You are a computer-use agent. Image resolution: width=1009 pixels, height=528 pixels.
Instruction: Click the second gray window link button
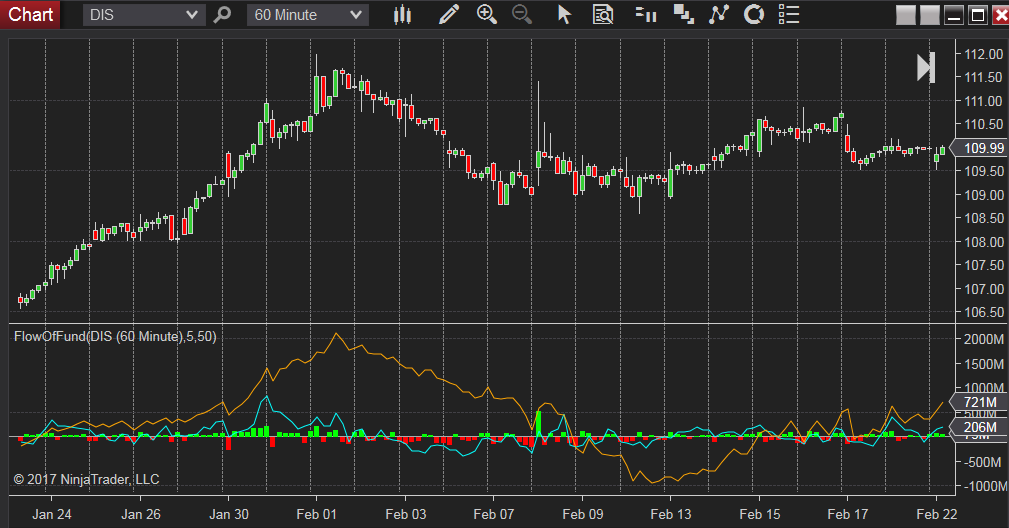(929, 15)
